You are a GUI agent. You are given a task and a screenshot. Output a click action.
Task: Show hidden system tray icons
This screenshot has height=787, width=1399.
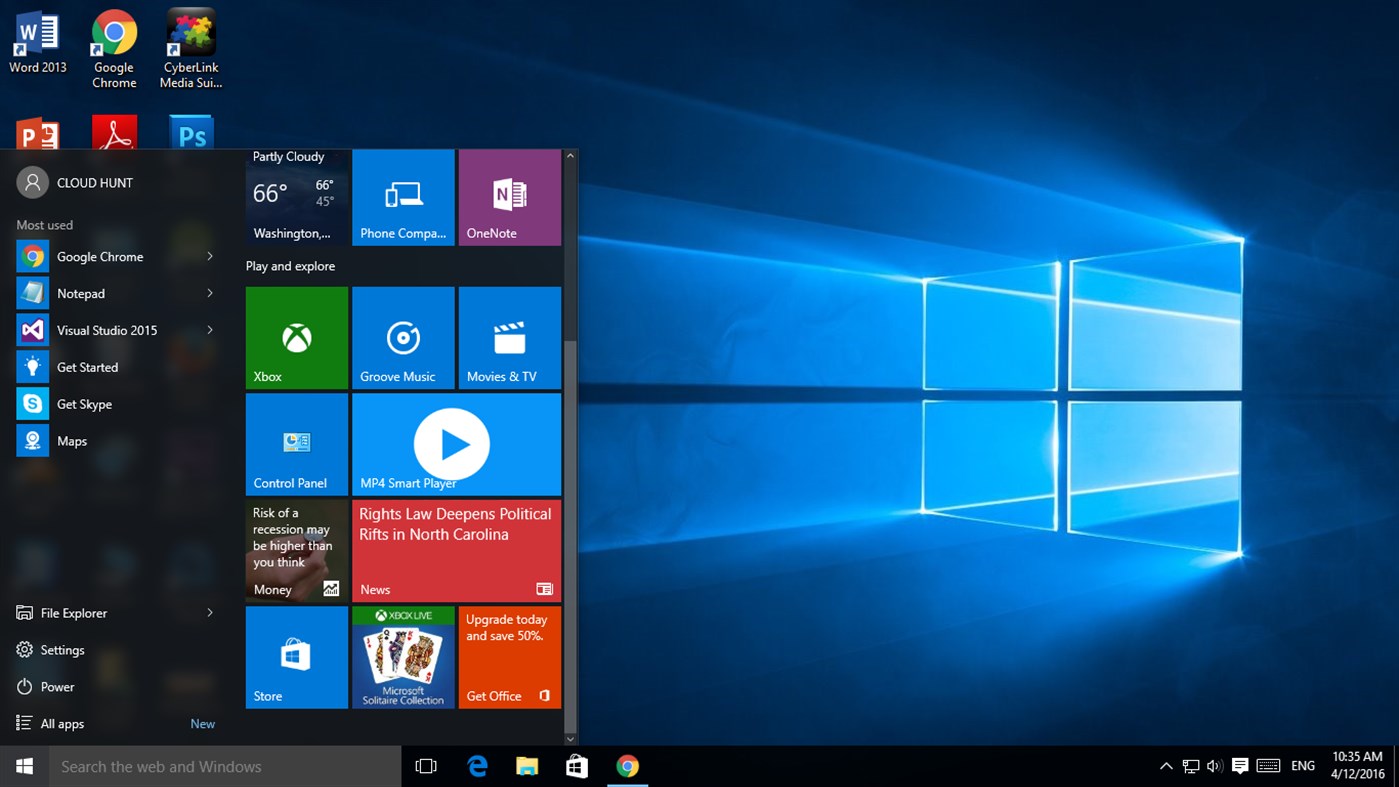point(1166,766)
